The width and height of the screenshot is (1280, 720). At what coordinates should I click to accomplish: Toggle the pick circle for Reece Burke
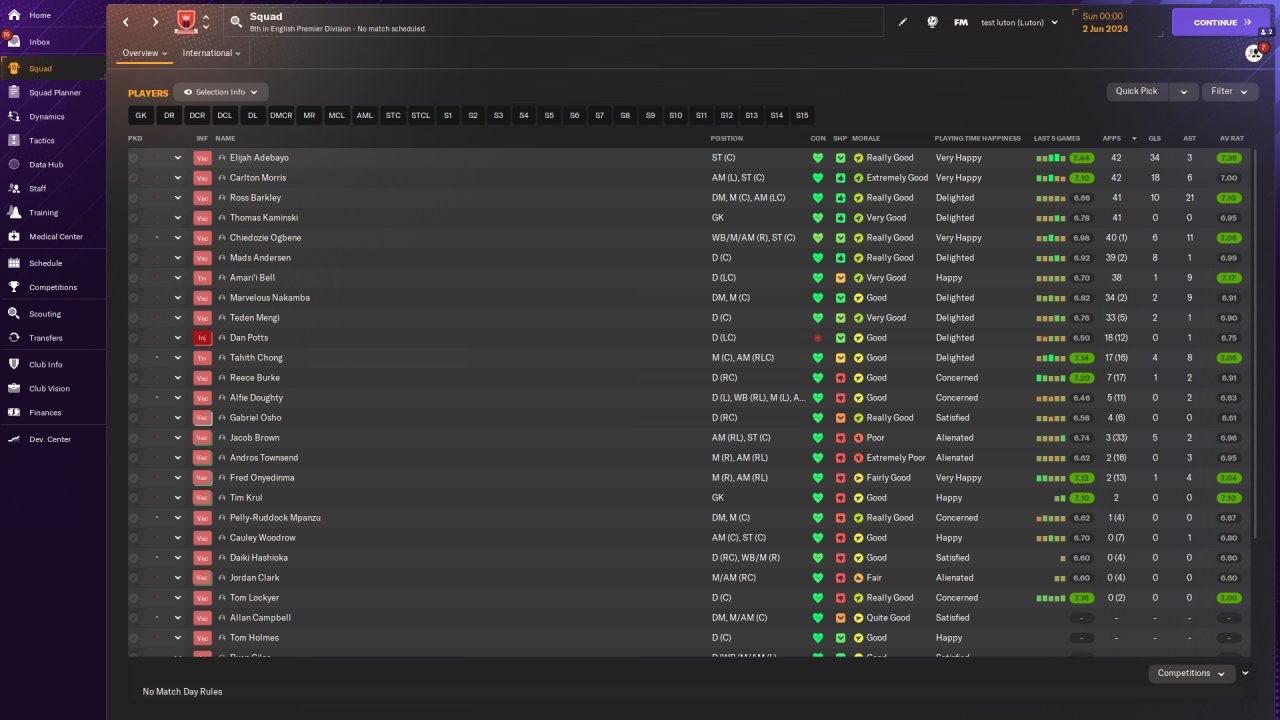coord(134,378)
